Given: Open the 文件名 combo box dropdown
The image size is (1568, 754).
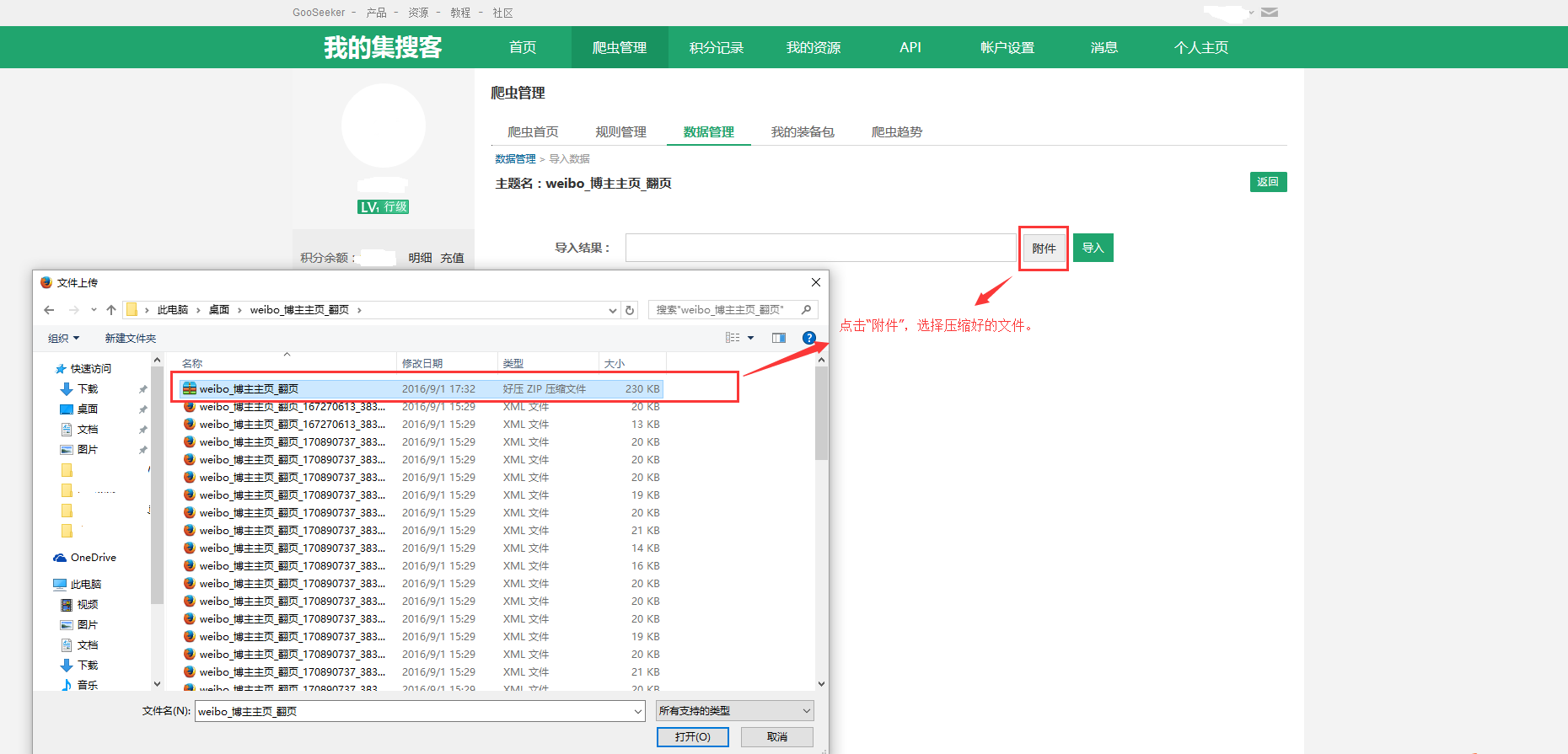Looking at the screenshot, I should [x=638, y=712].
